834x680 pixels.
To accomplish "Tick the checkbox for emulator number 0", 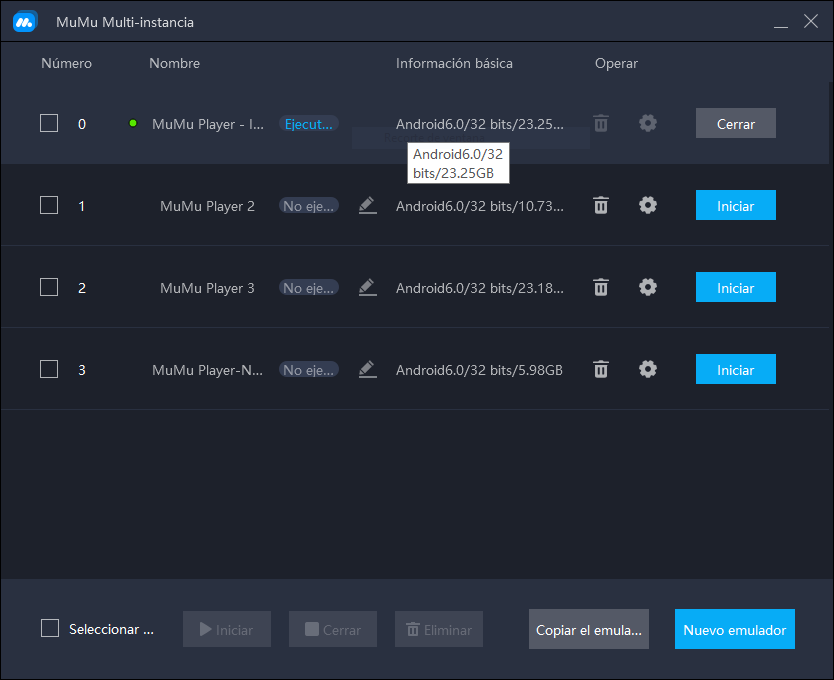I will pyautogui.click(x=49, y=123).
